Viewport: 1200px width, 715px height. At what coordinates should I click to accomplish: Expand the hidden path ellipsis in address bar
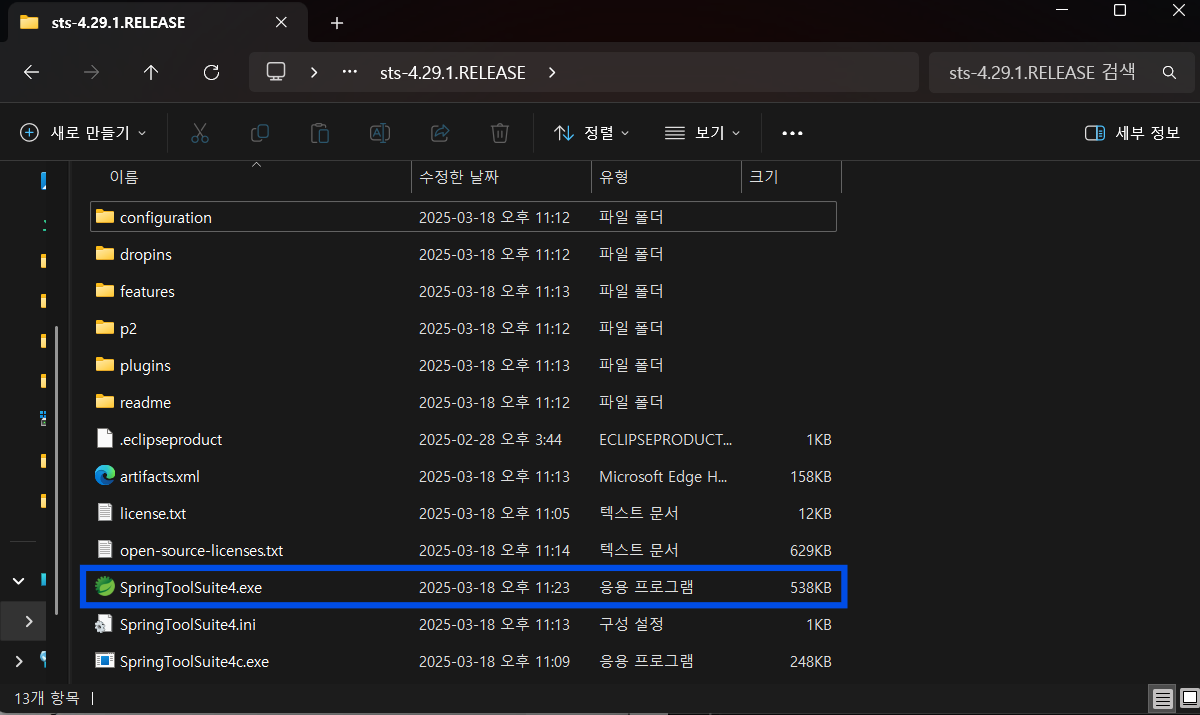349,72
